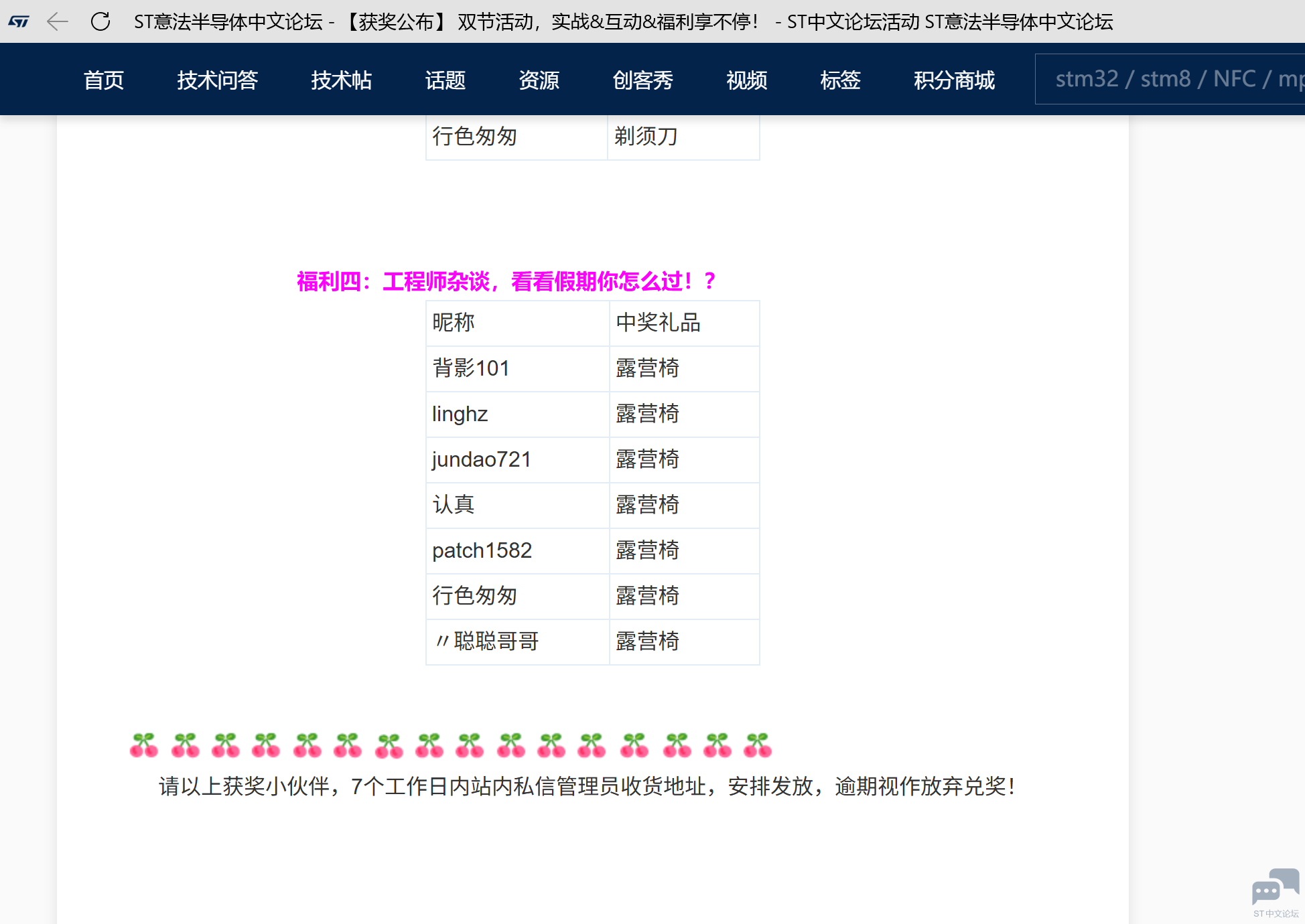Select the 背影101 nickname cell

point(518,368)
